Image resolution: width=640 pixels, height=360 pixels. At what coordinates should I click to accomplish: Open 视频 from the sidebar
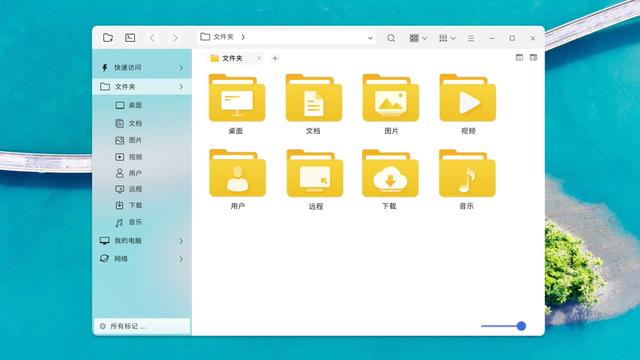click(129, 157)
